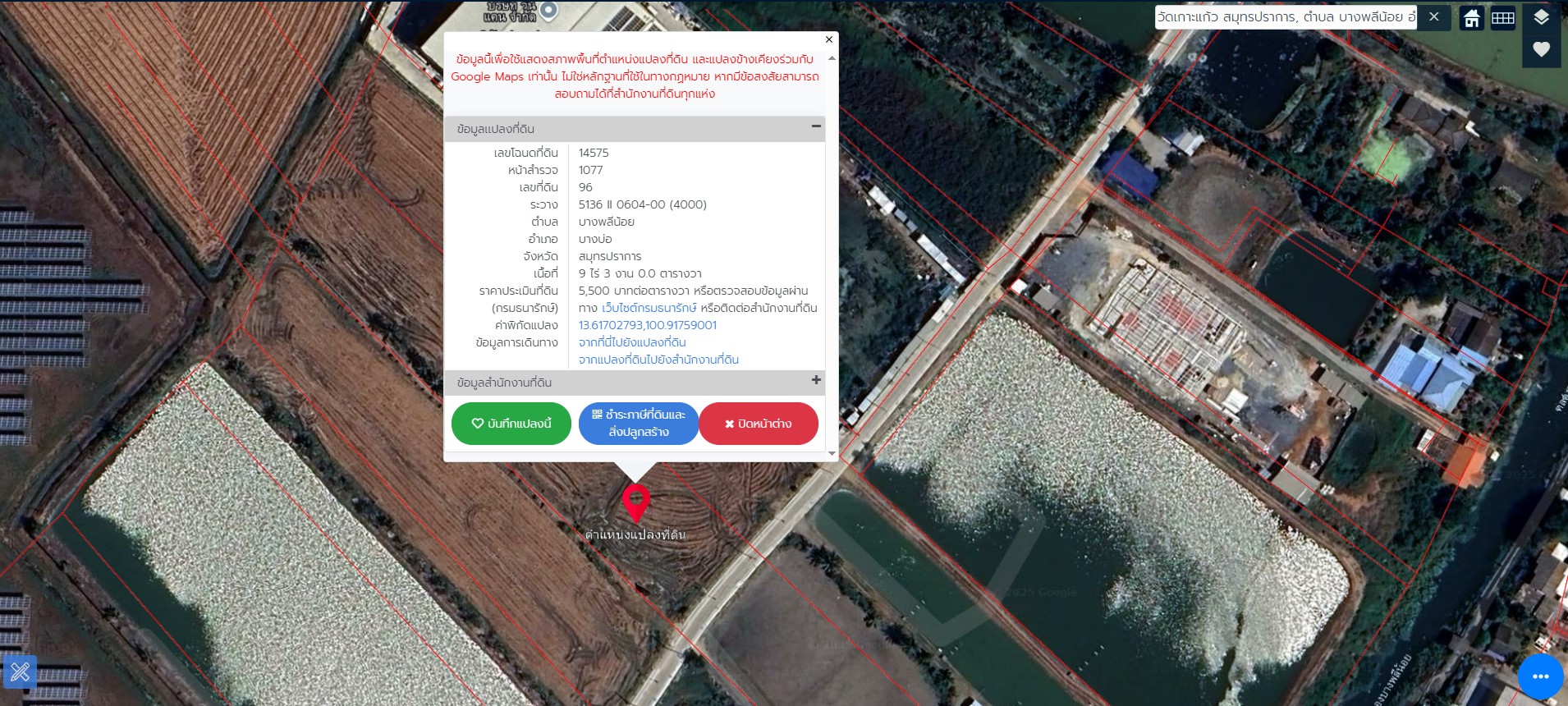Expand the ข้อมูลสำนักงานที่ดิน section
Image resolution: width=1568 pixels, height=706 pixels.
[815, 380]
